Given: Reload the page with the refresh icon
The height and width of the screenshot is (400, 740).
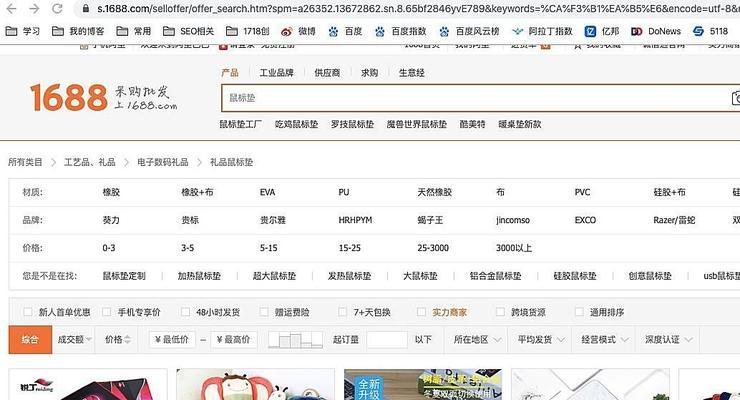Looking at the screenshot, I should [x=57, y=8].
